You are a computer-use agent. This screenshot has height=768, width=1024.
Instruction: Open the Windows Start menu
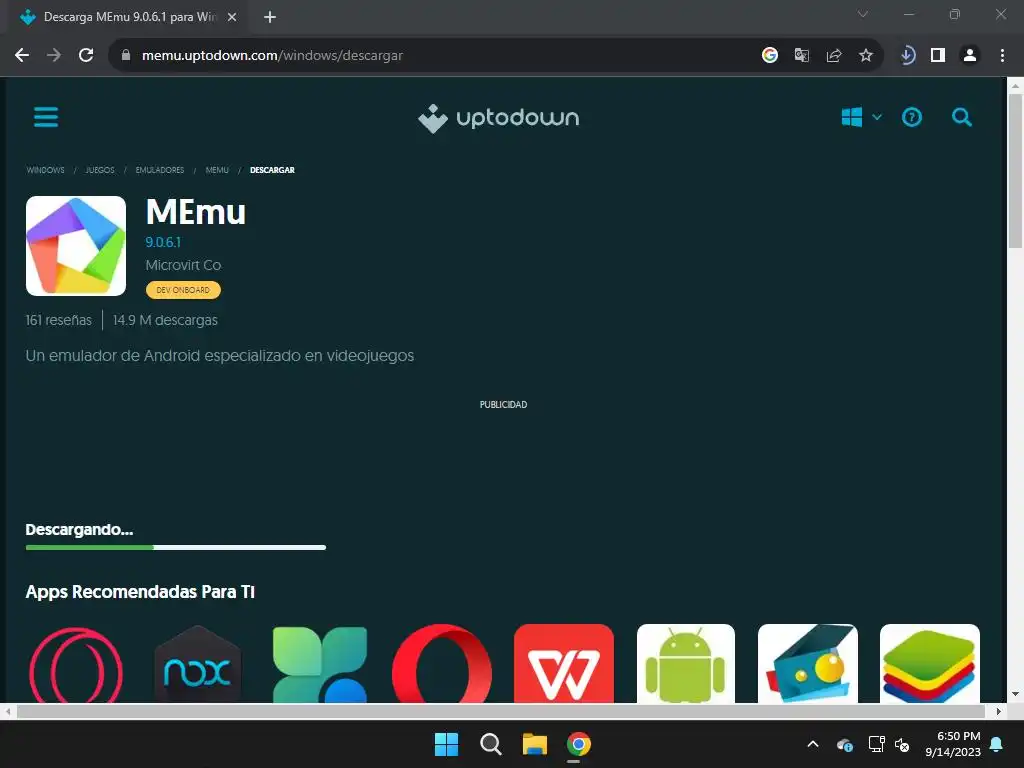pos(447,744)
